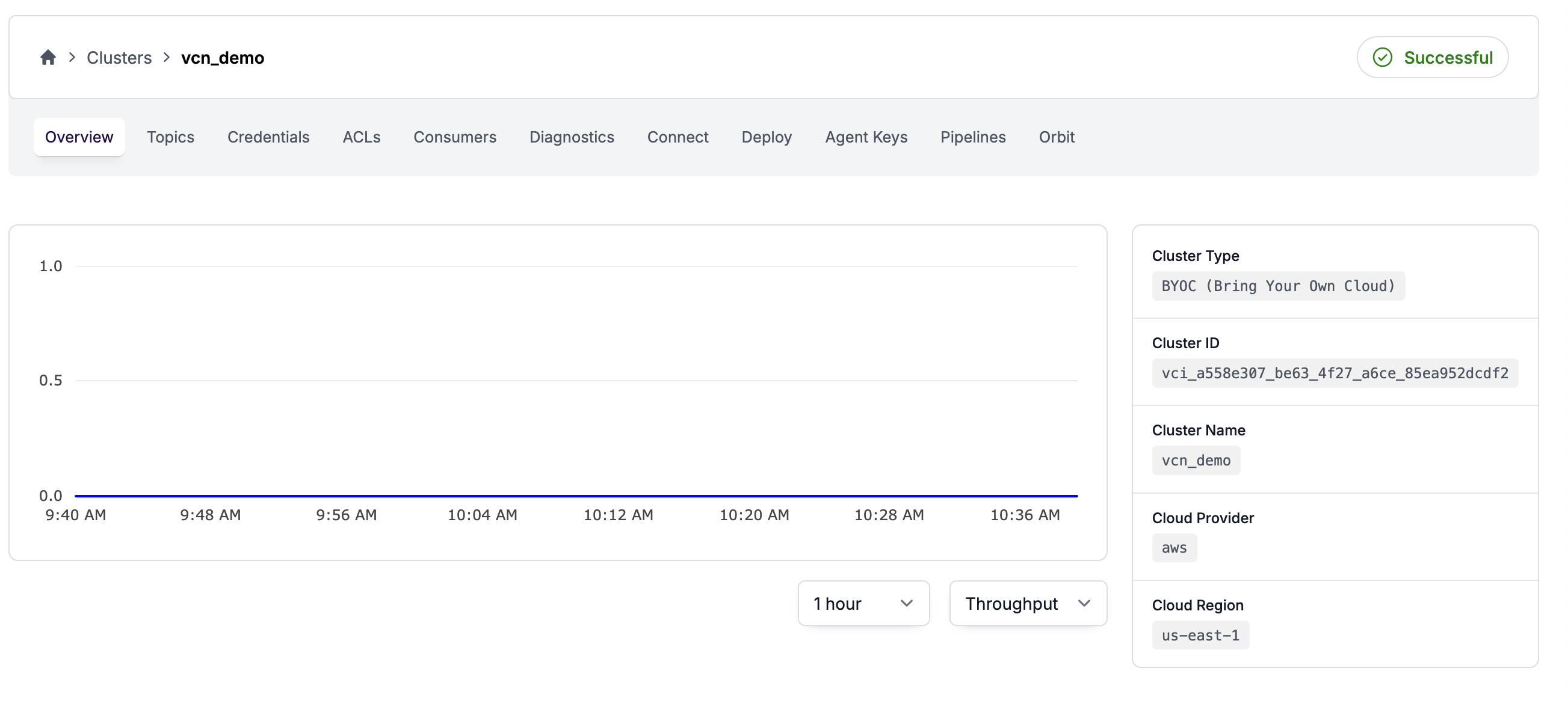Open the Clusters breadcrumb link
This screenshot has height=706, width=1568.
[119, 57]
